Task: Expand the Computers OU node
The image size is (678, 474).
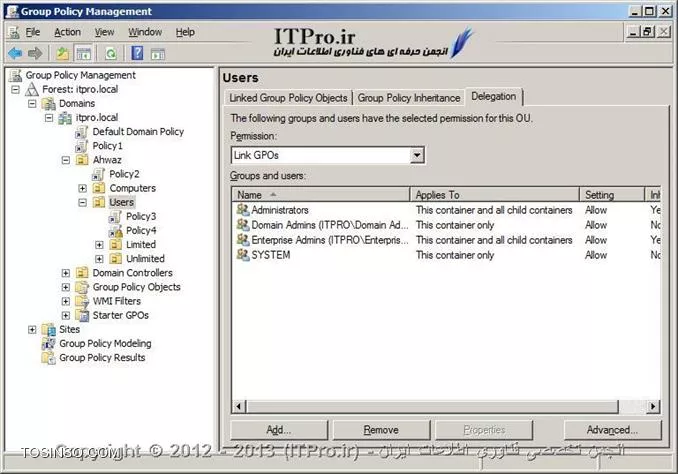Action: (x=83, y=189)
